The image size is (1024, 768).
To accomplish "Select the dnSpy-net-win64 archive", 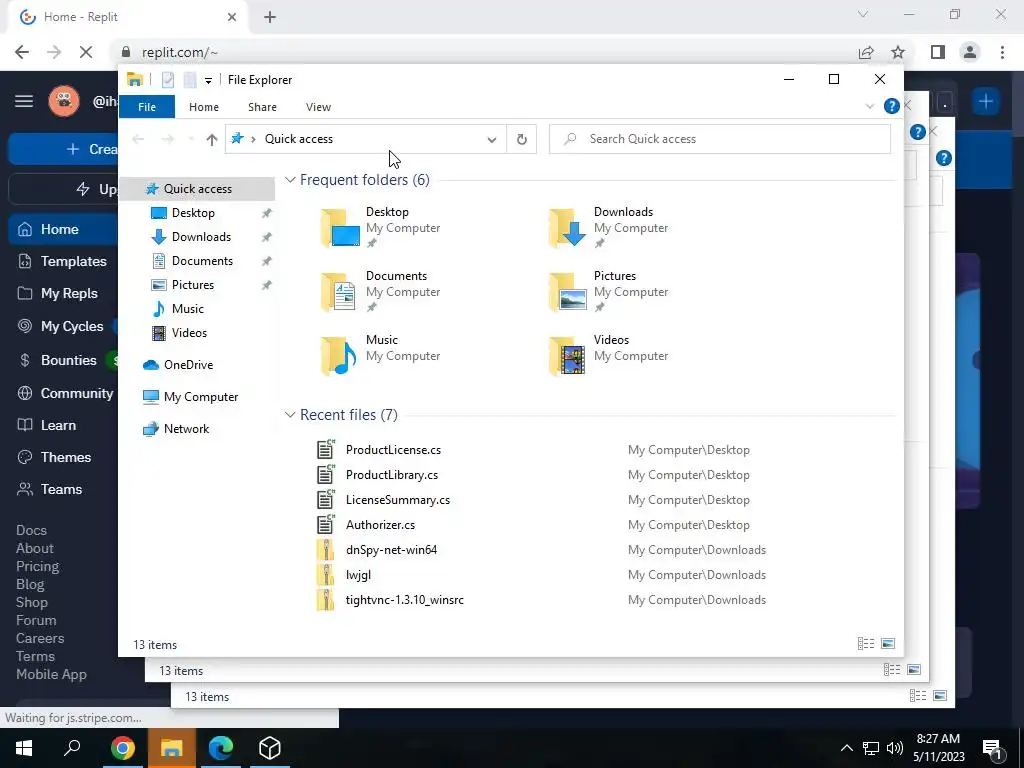I will pyautogui.click(x=391, y=550).
